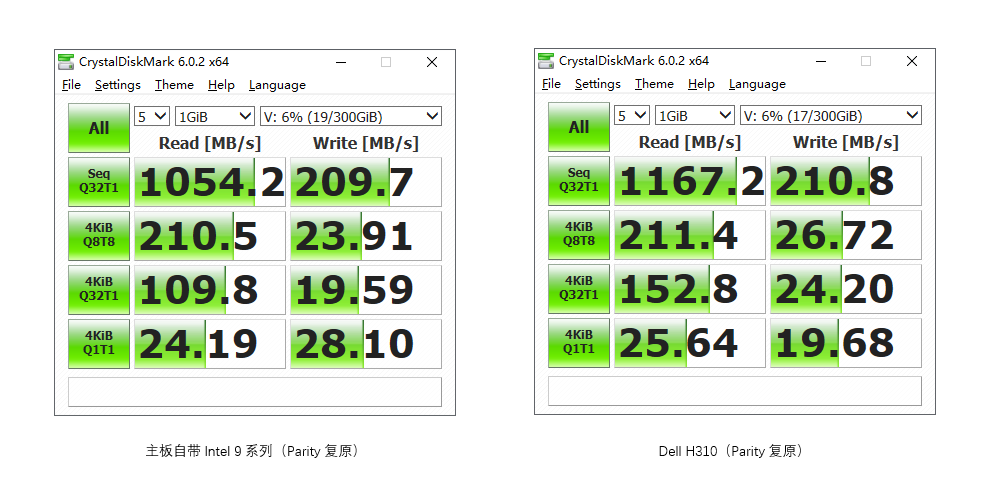This screenshot has height=500, width=1000.
Task: Click caption Dell H310 (Parity)
Action: (x=733, y=452)
